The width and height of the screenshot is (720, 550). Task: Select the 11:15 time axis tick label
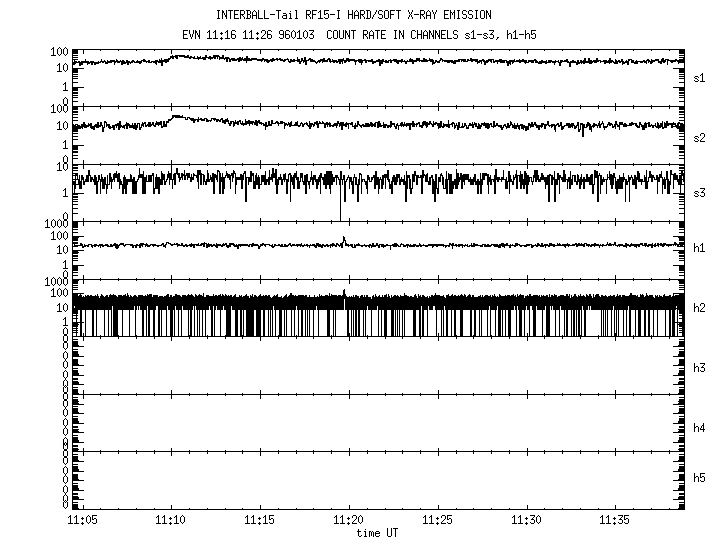[260, 521]
